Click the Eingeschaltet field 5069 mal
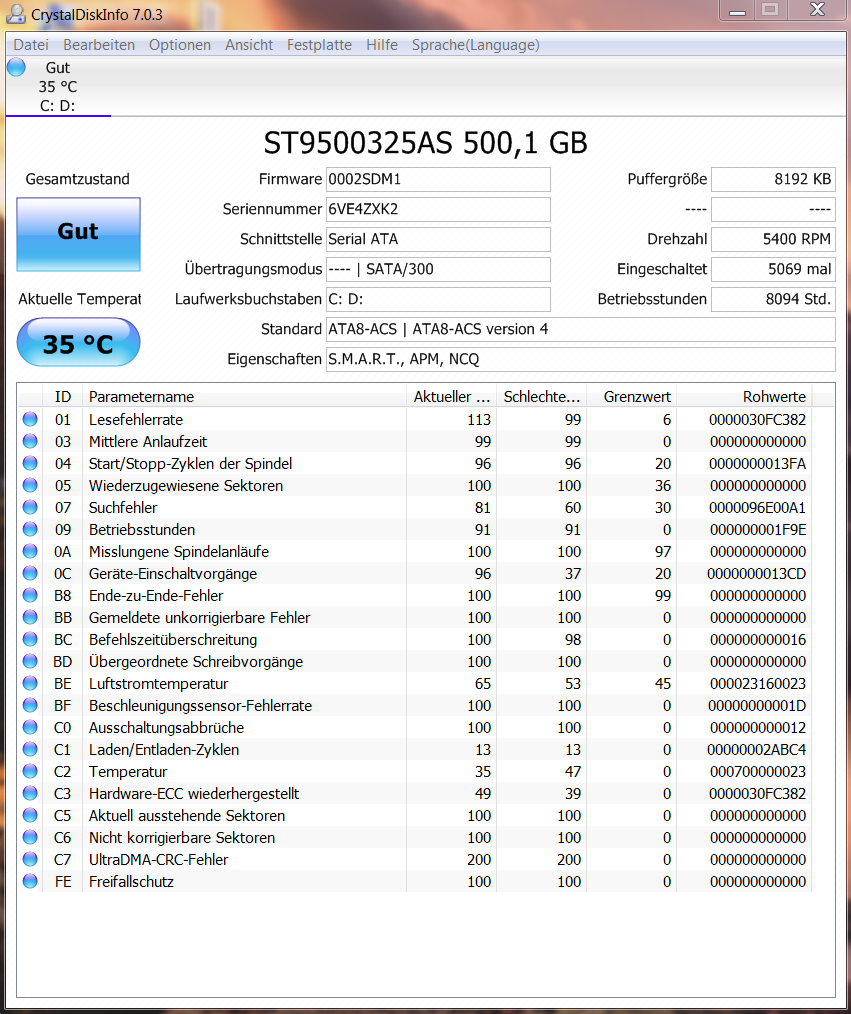Viewport: 851px width, 1014px height. point(773,269)
